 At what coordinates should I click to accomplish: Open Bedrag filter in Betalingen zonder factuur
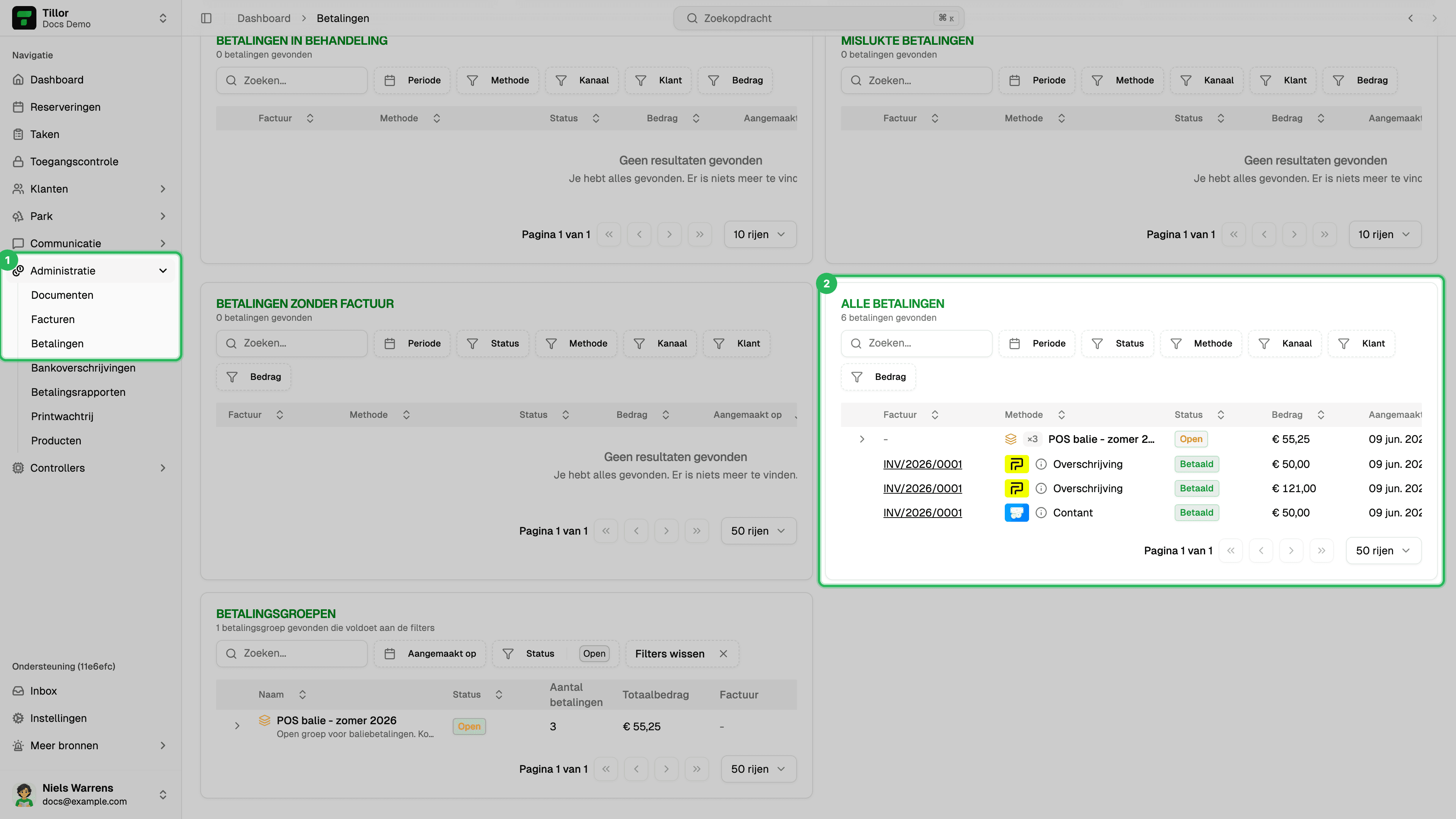click(x=254, y=377)
